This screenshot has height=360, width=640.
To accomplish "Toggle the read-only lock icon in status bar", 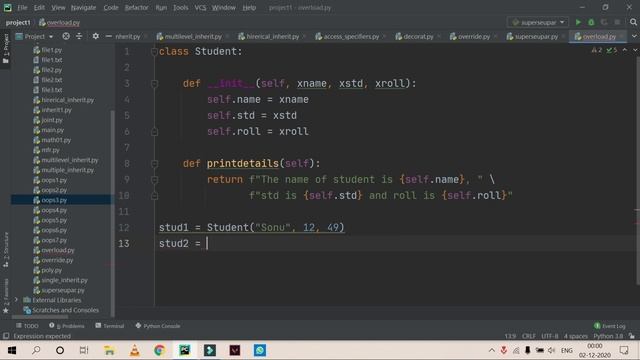I will pyautogui.click(x=632, y=336).
